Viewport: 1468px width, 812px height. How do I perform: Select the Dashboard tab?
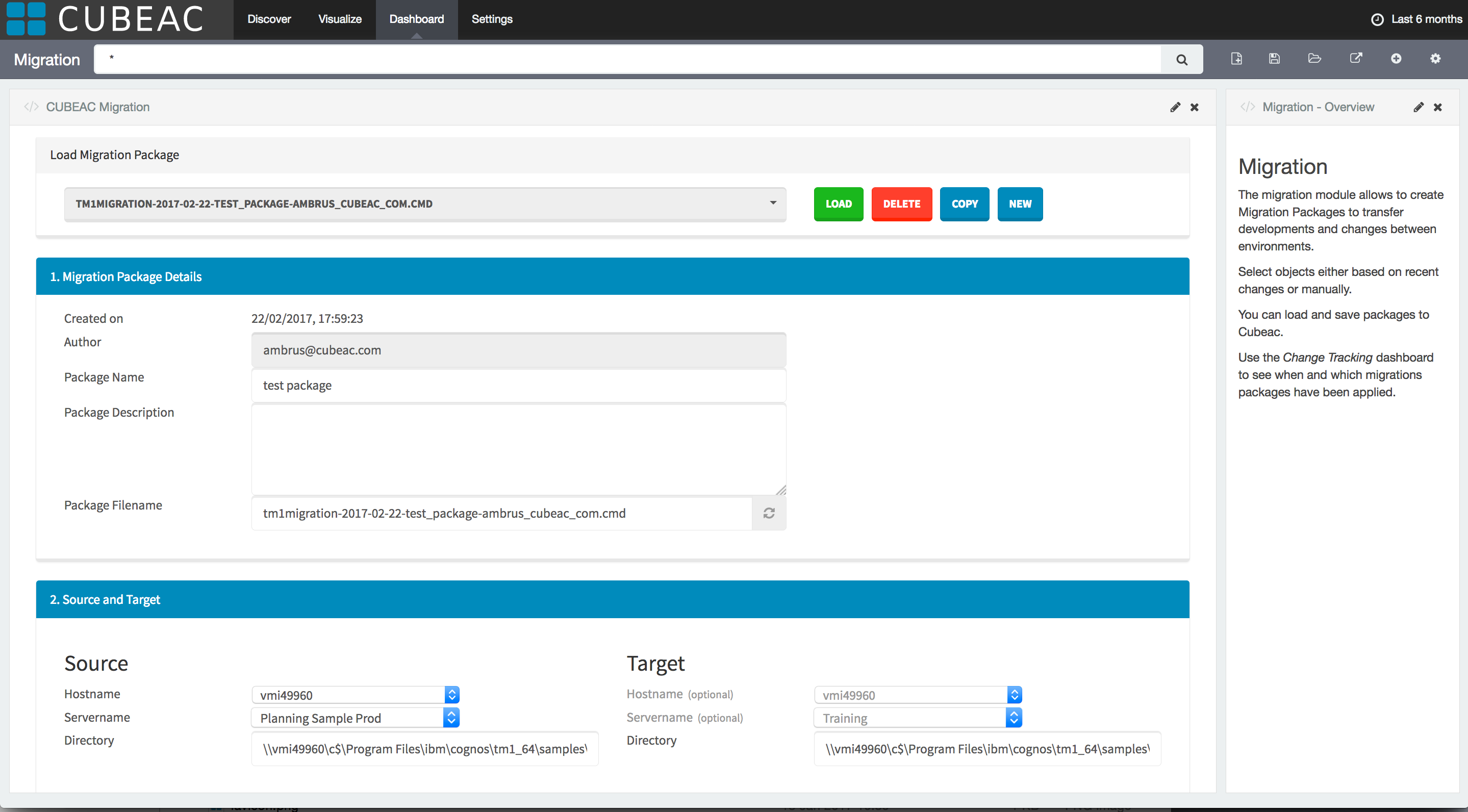pyautogui.click(x=417, y=19)
